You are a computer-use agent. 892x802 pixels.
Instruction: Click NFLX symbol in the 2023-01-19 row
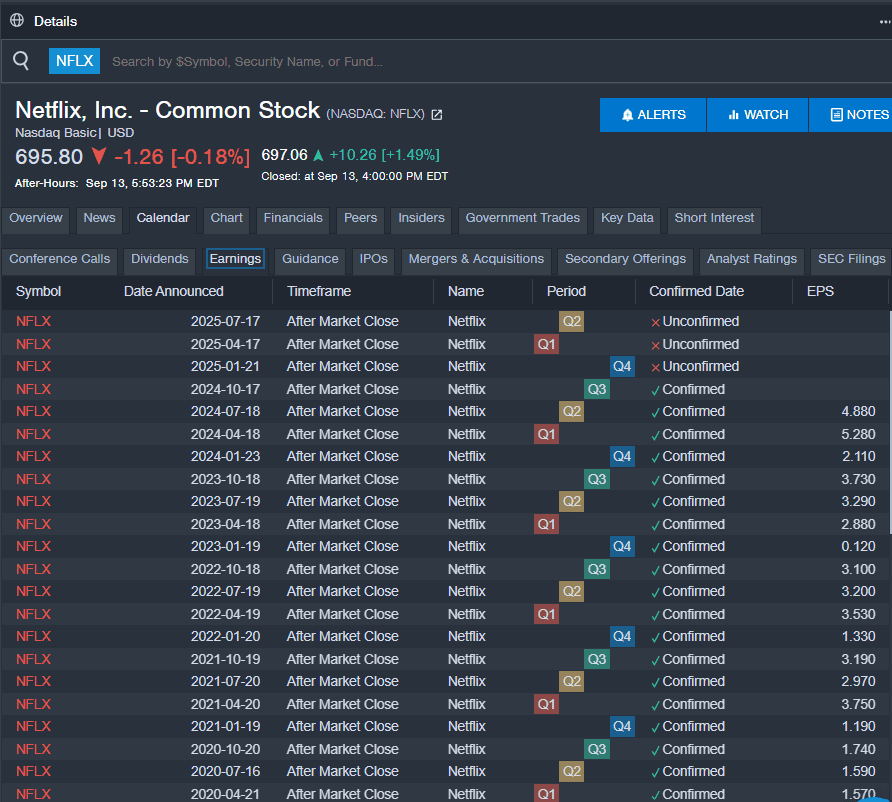pyautogui.click(x=34, y=546)
